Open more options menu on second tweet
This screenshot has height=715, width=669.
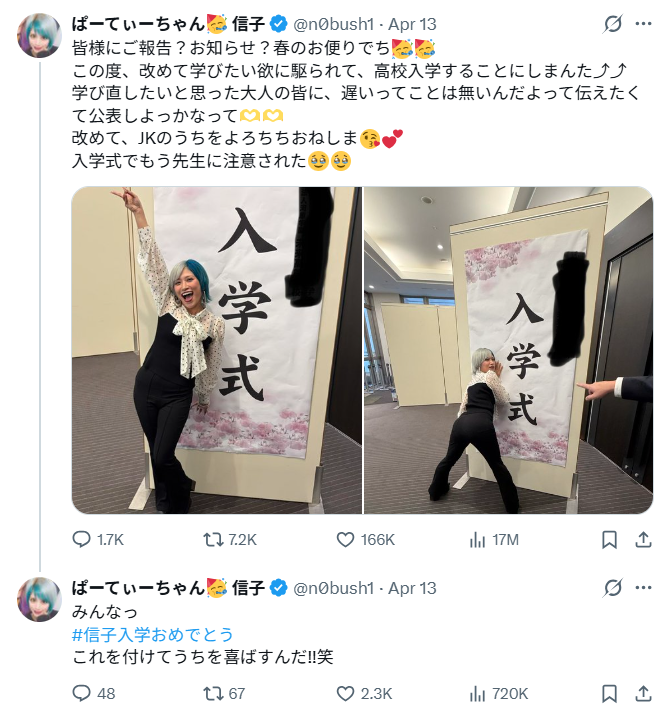point(643,588)
